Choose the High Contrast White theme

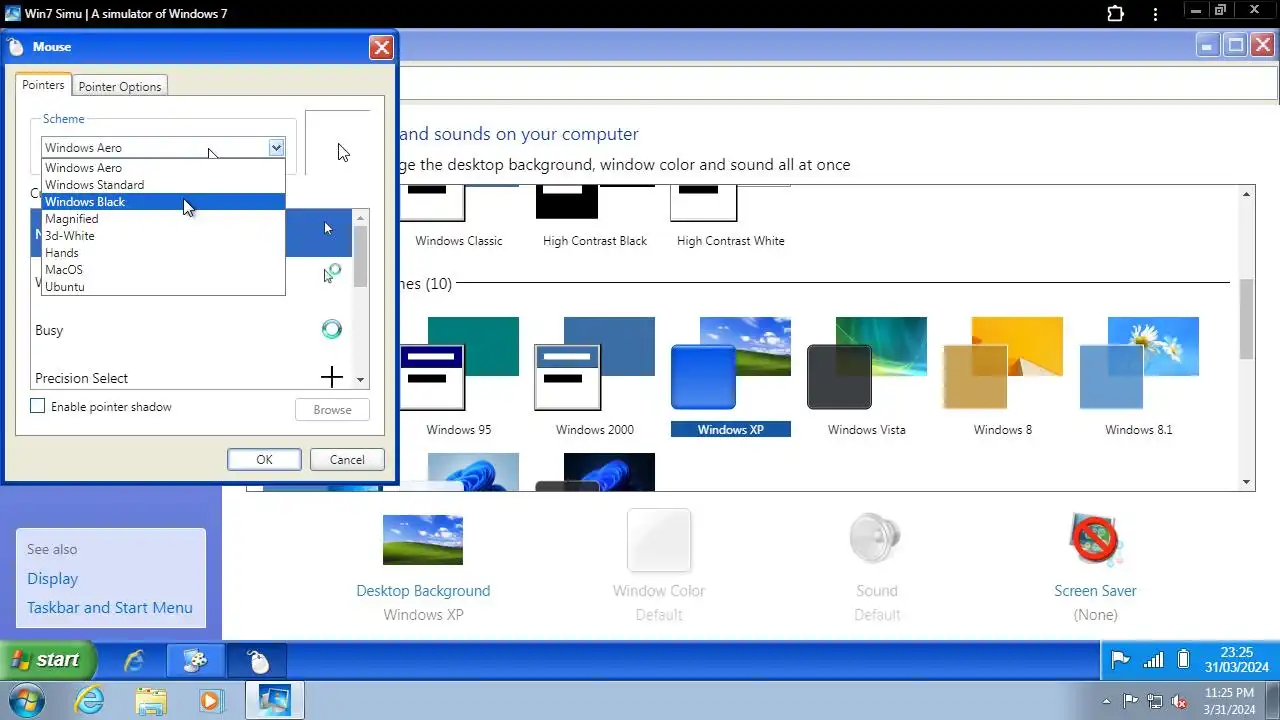coord(731,216)
